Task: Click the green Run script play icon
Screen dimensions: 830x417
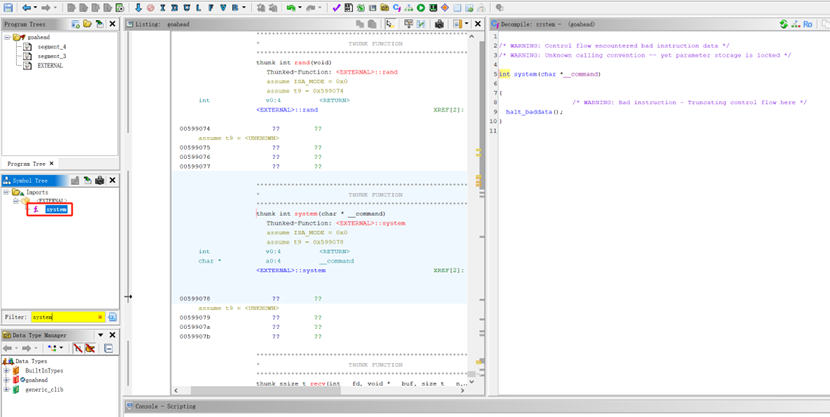Action: (421, 8)
